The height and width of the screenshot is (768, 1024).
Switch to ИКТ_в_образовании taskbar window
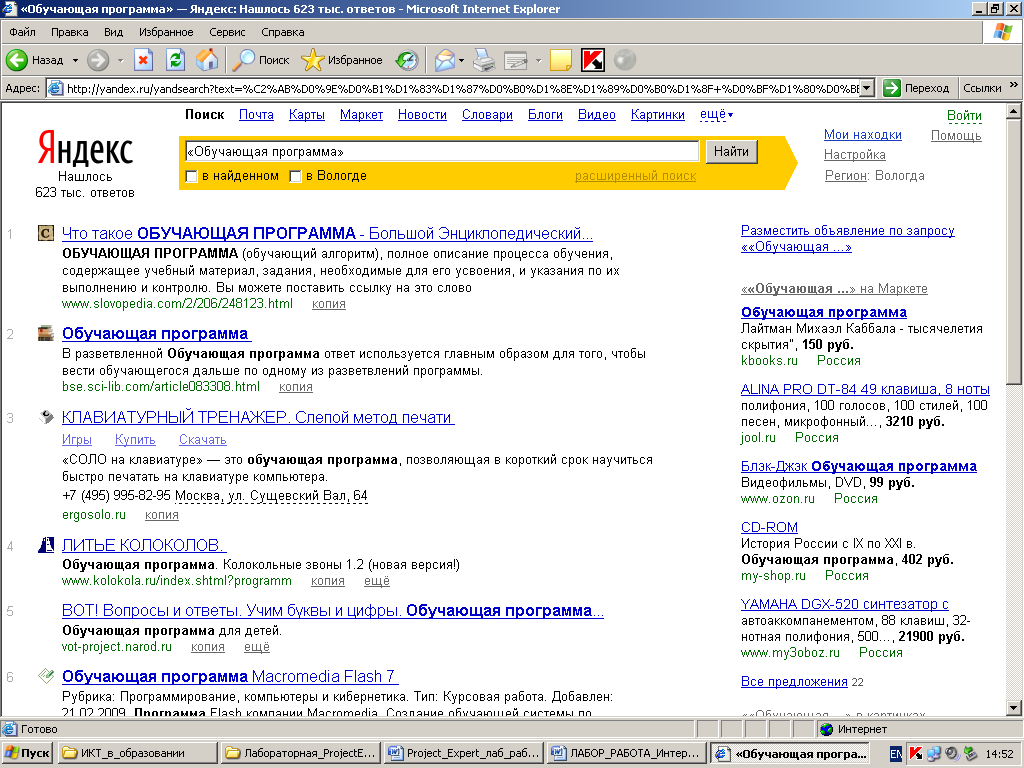(x=137, y=754)
